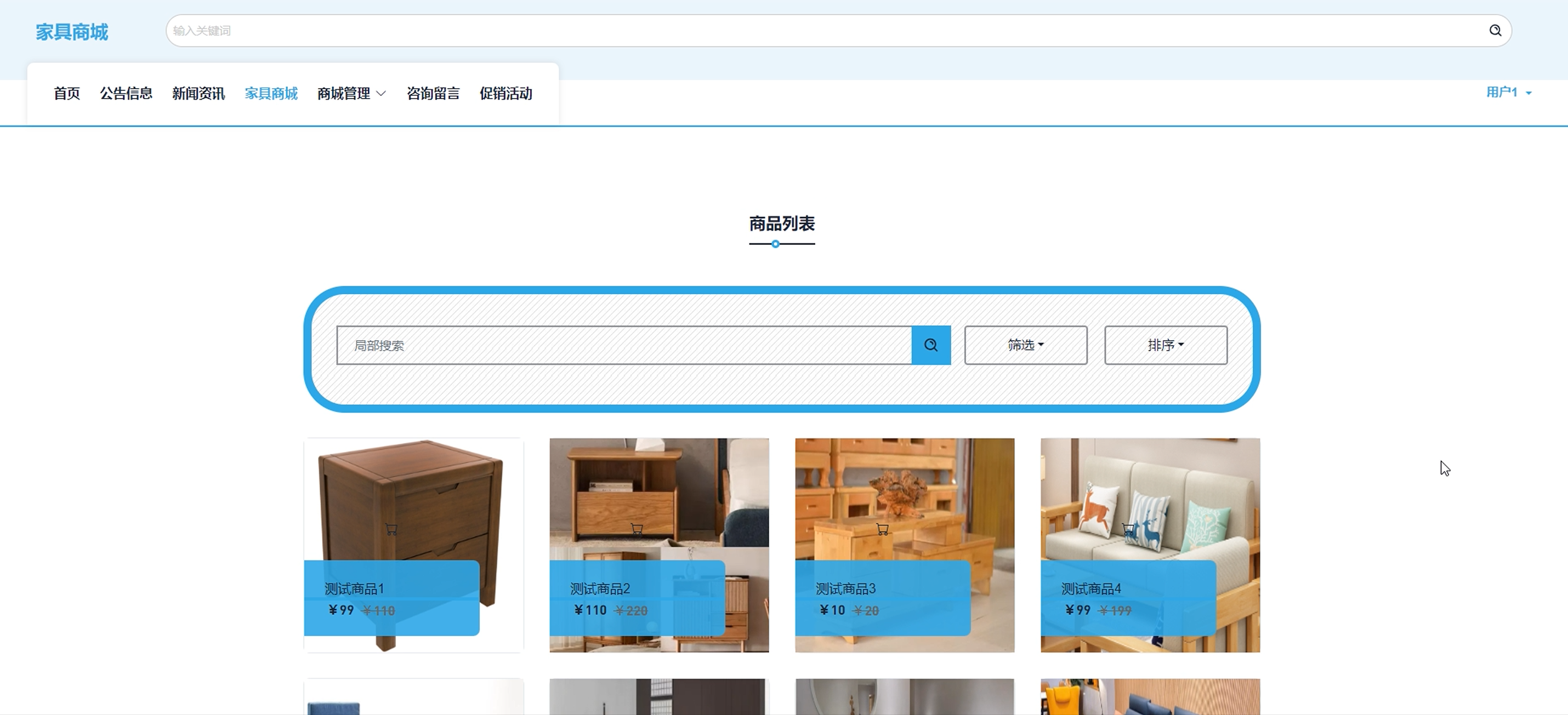Click the blue local search button
Screen dimensions: 1568x715
click(931, 345)
